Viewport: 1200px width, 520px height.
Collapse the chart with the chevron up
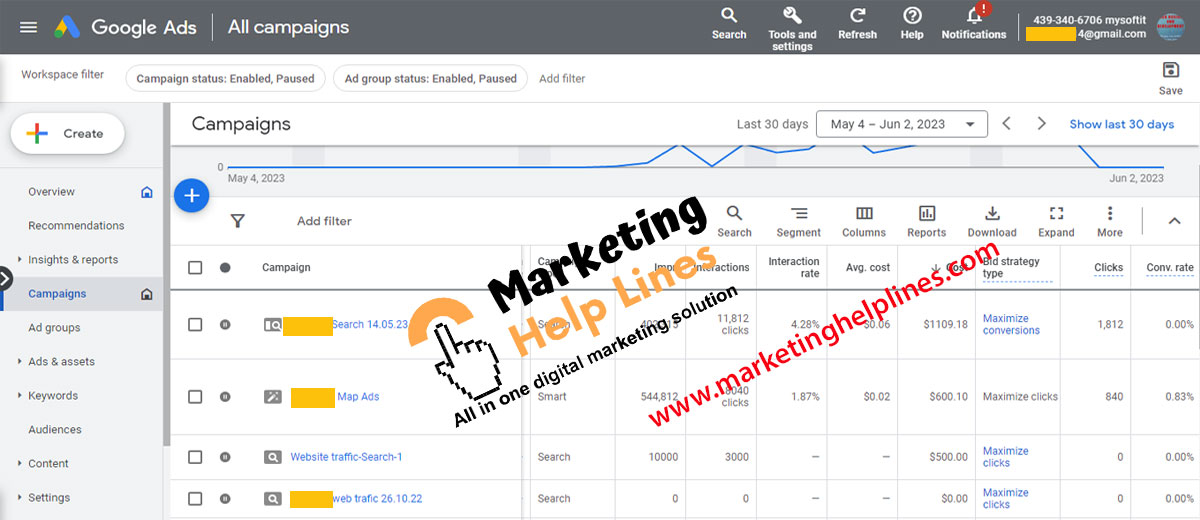[x=1175, y=221]
